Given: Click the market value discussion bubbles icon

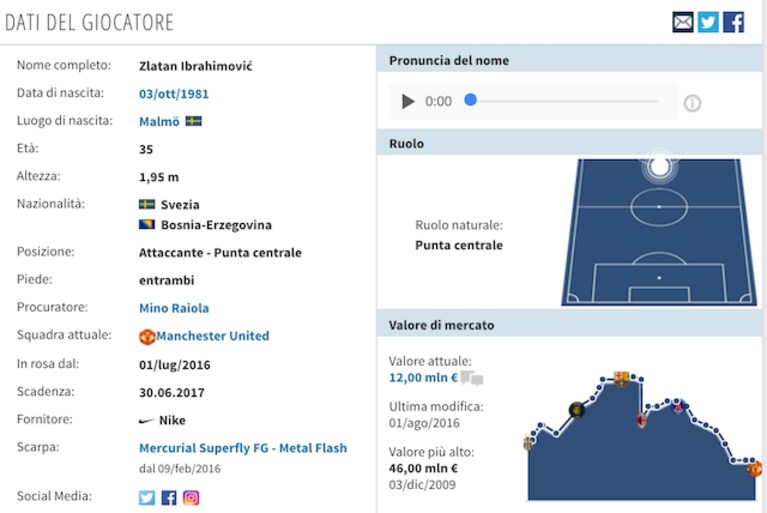Looking at the screenshot, I should point(472,378).
